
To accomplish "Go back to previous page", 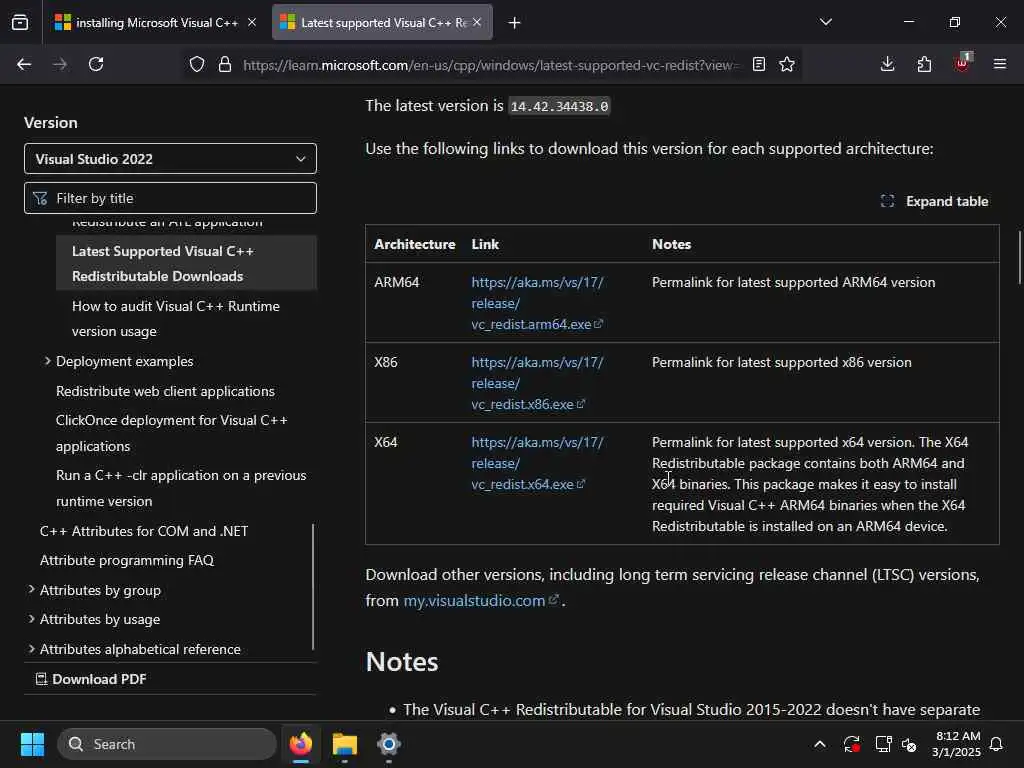I will [x=24, y=64].
